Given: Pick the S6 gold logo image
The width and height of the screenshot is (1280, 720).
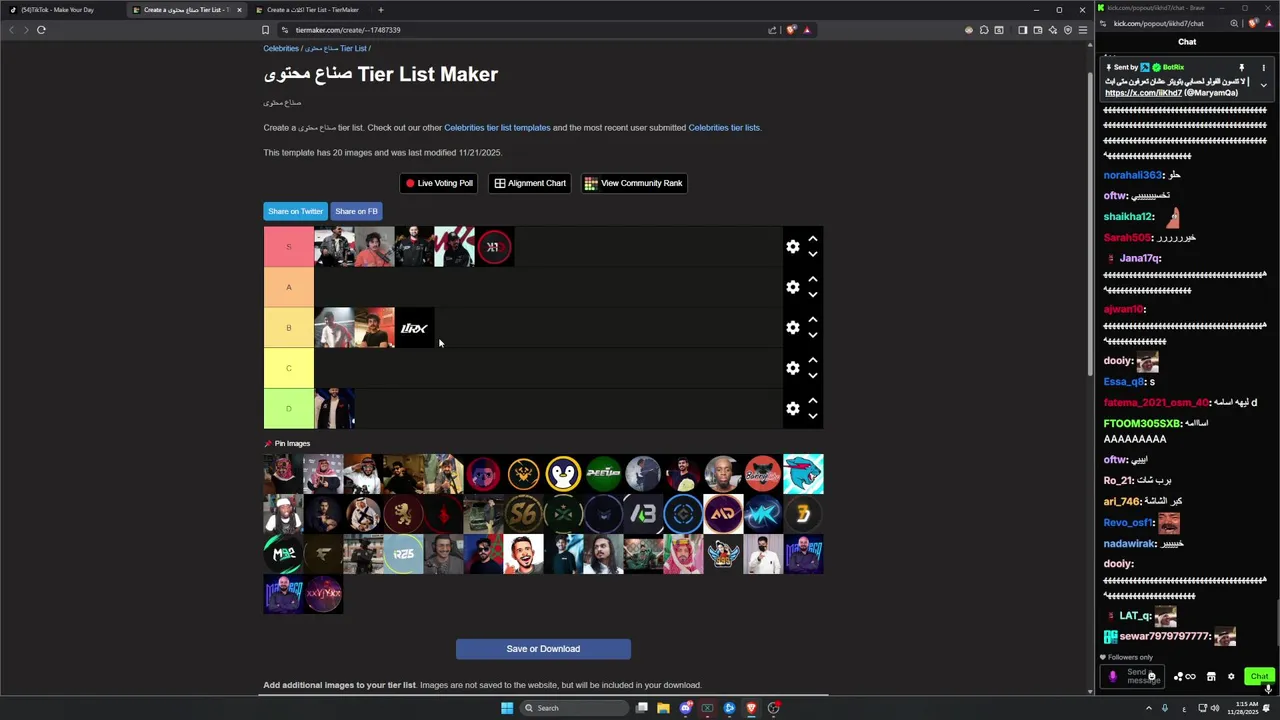Looking at the screenshot, I should pyautogui.click(x=523, y=514).
